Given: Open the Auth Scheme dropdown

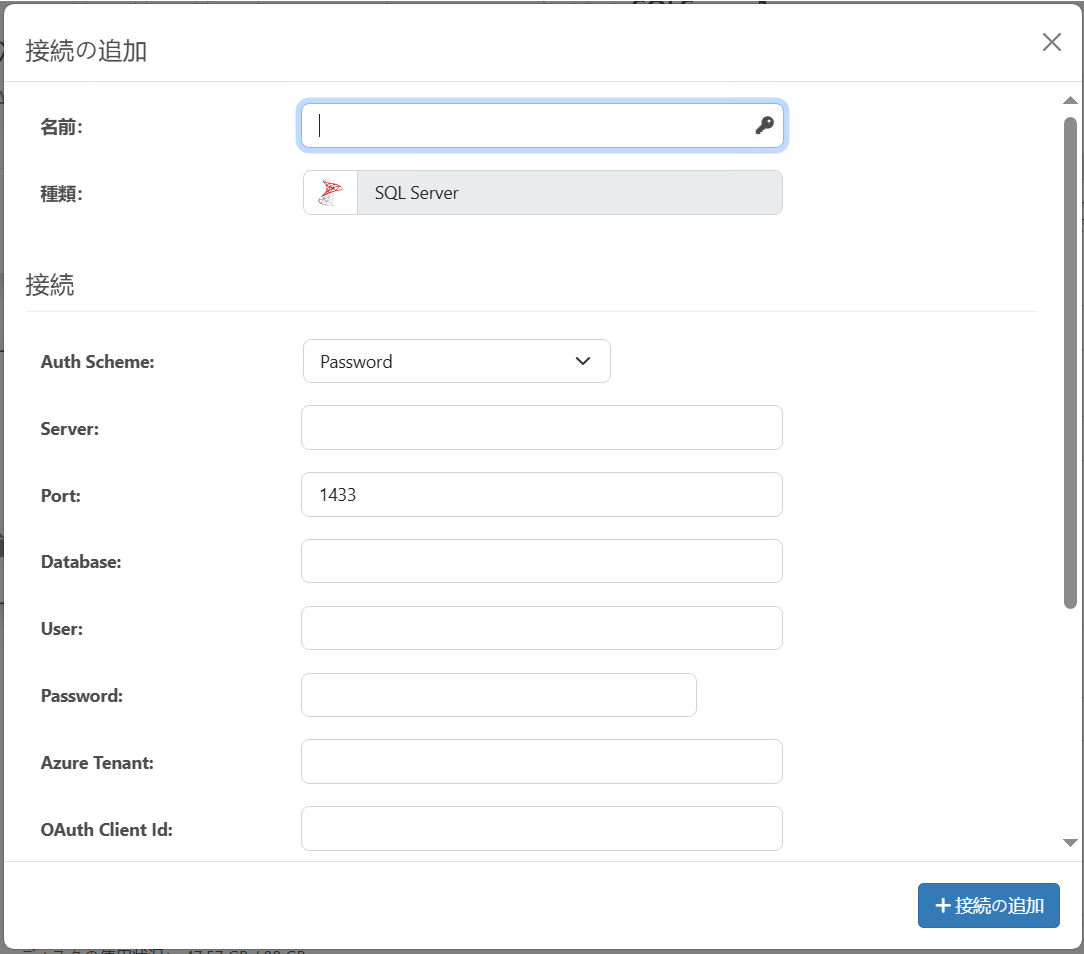Looking at the screenshot, I should coord(456,361).
